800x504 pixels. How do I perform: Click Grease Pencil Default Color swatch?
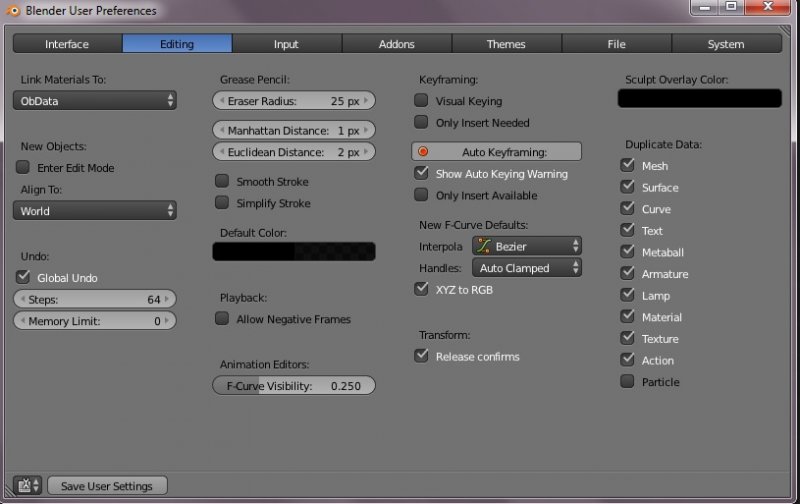(x=294, y=251)
